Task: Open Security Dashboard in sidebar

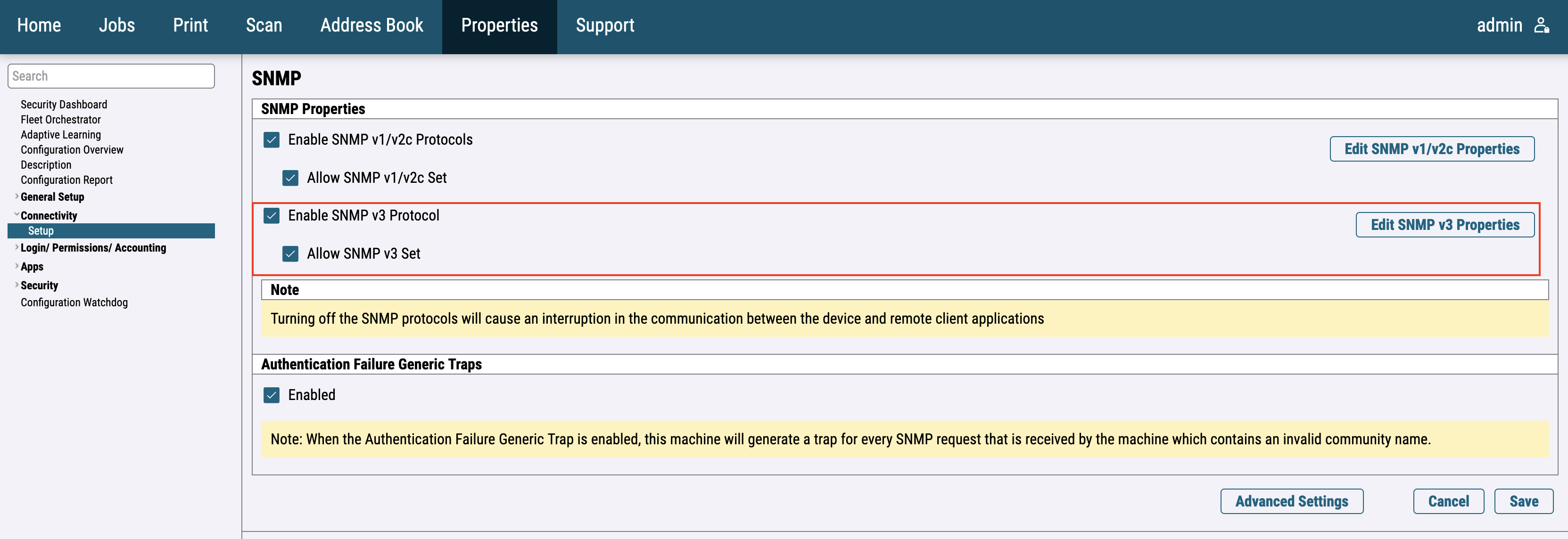Action: (64, 105)
